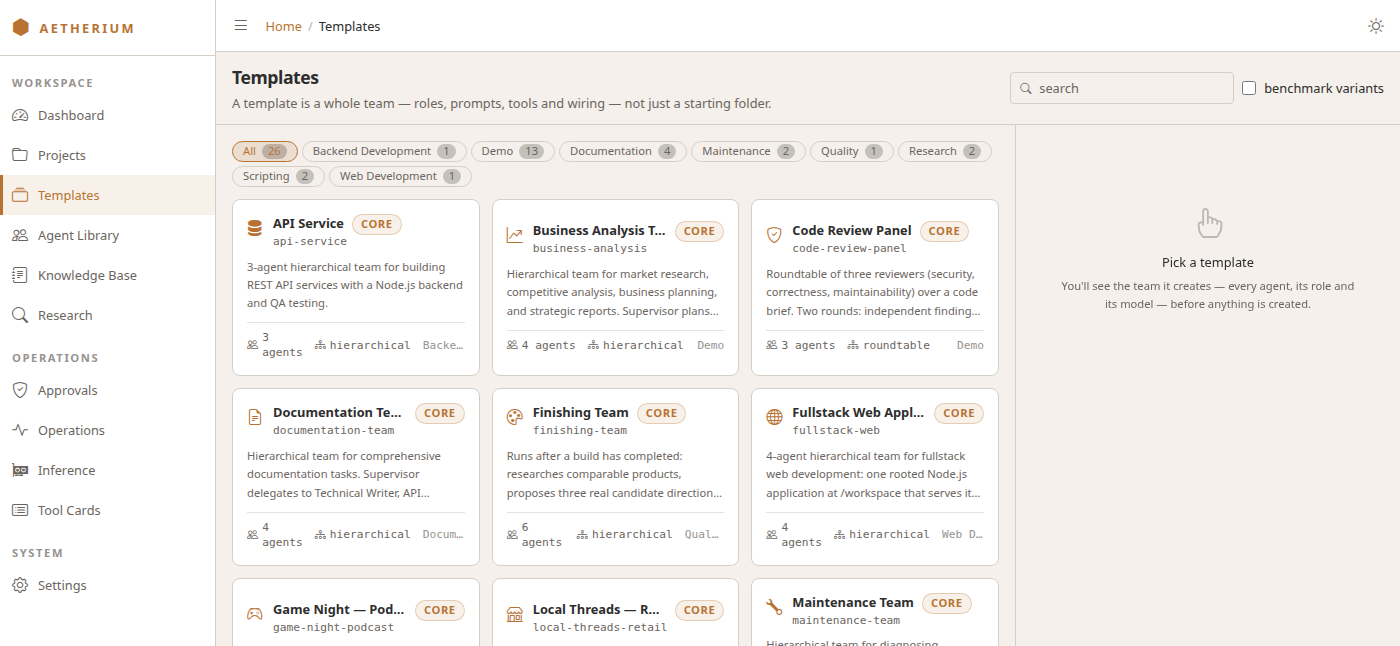Select the Business Analysis template title

coord(599,230)
